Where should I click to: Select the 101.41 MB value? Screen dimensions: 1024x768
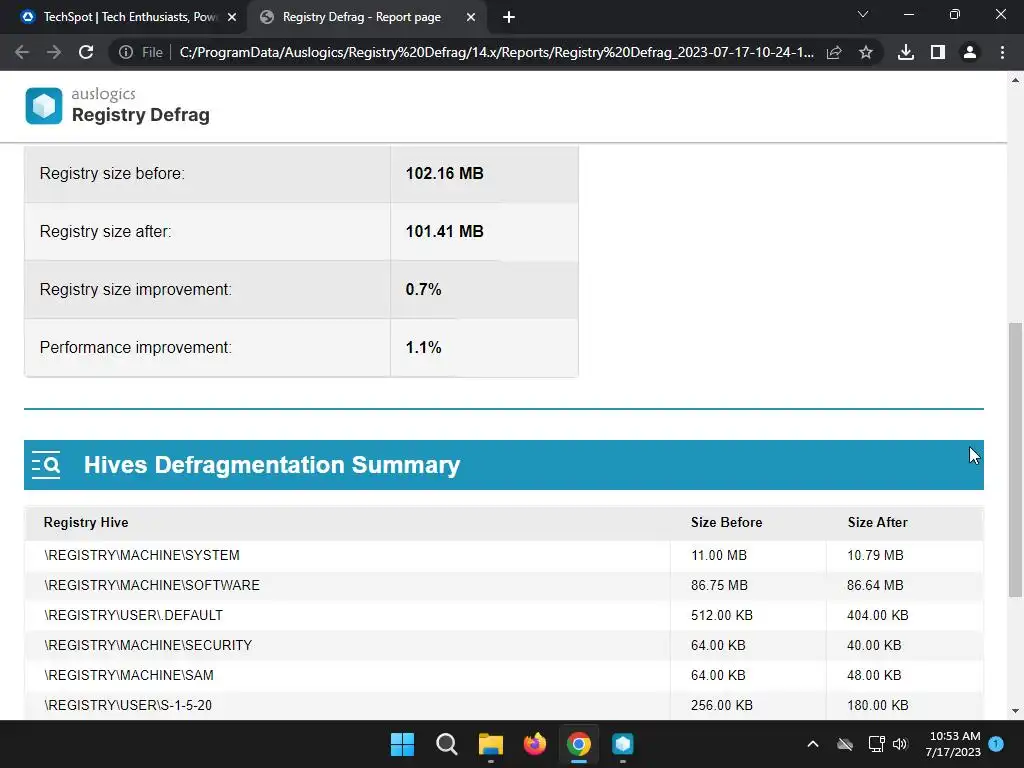[x=445, y=232]
